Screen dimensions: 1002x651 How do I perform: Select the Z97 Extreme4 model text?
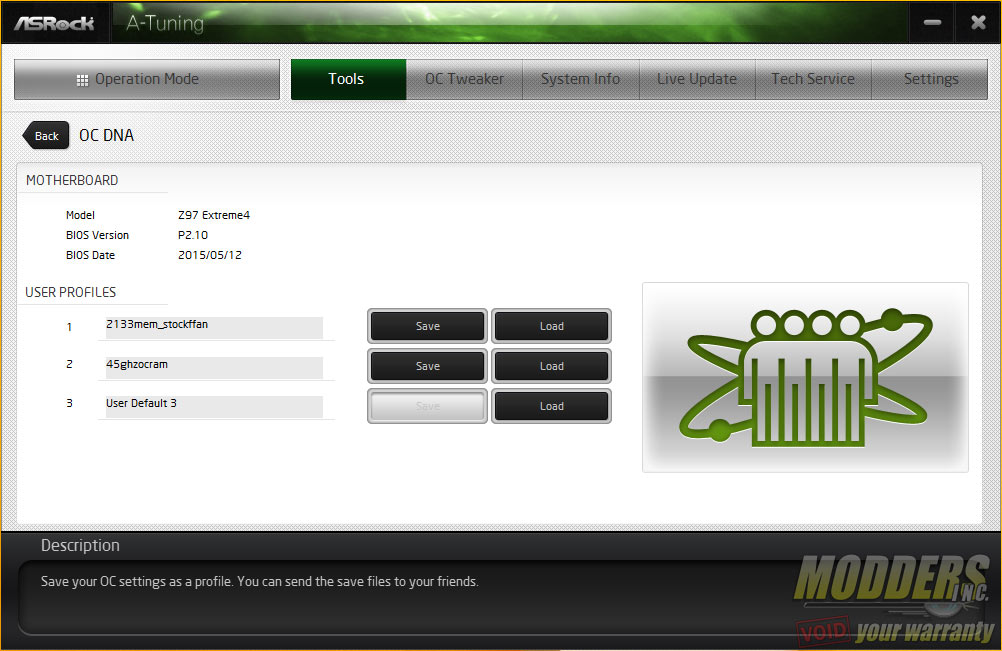click(214, 215)
